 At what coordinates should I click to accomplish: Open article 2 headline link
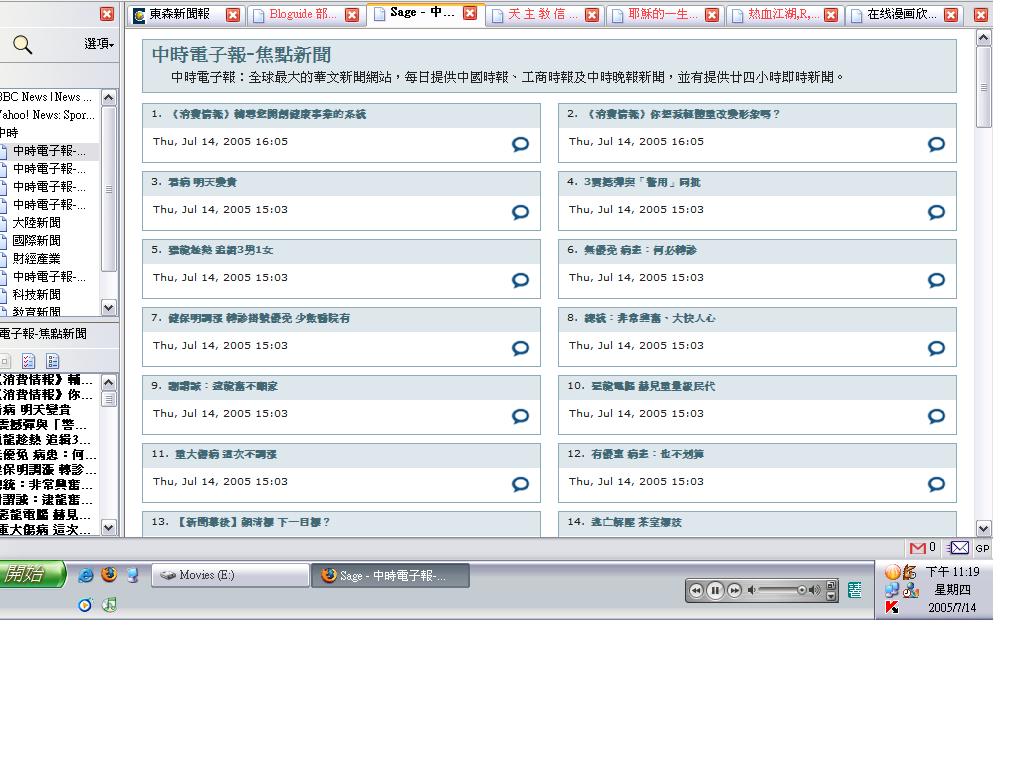(682, 114)
